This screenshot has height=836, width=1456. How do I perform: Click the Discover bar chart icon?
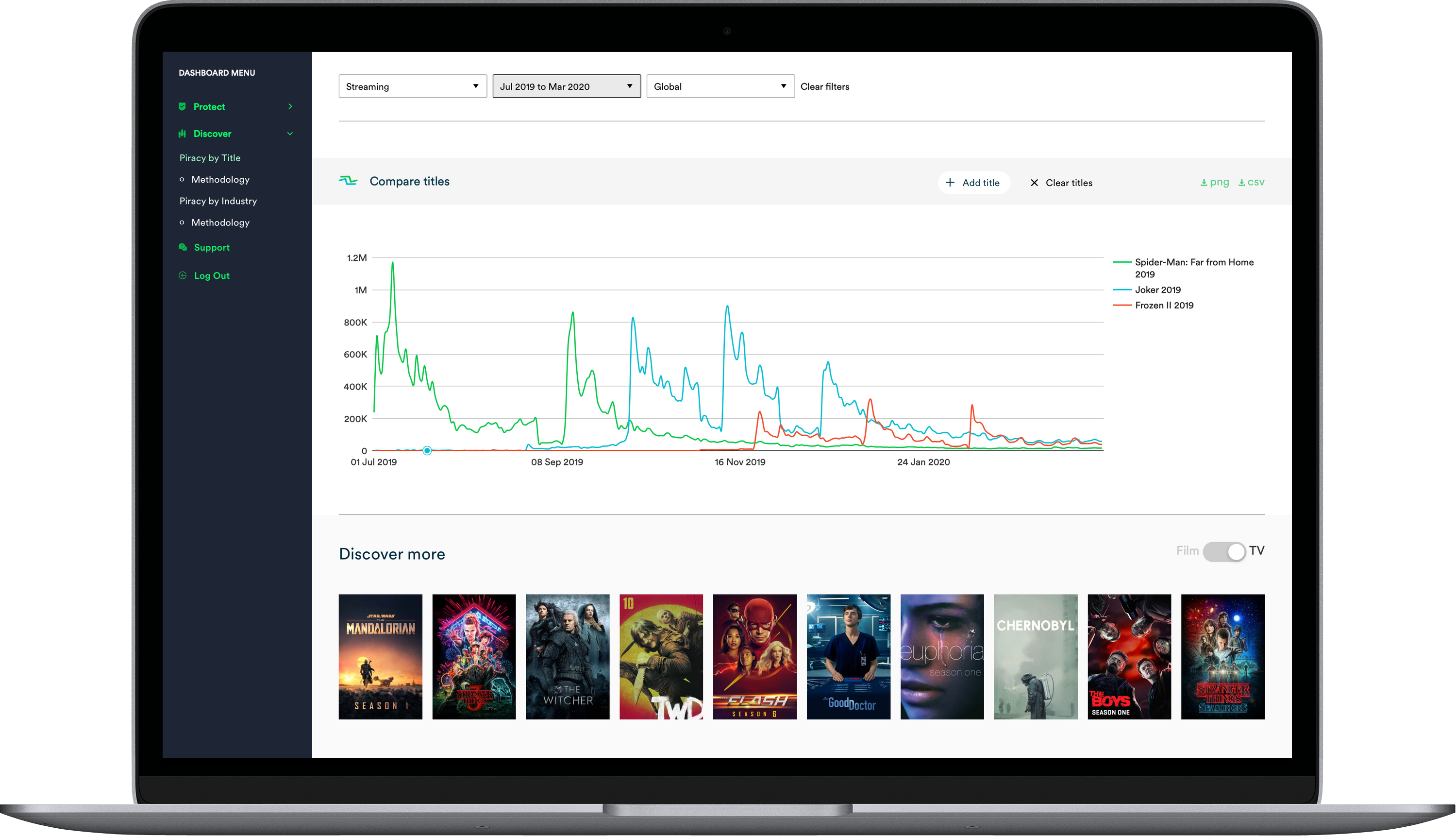182,133
